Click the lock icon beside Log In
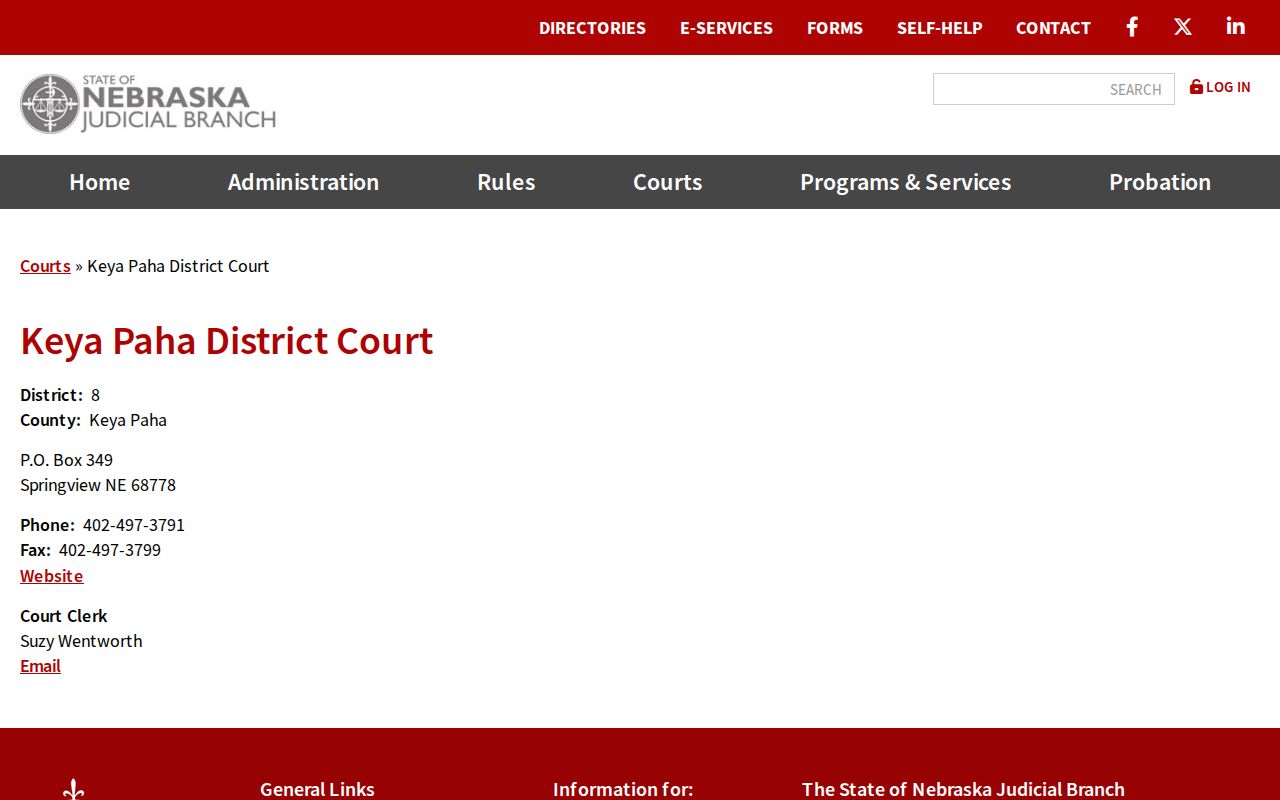1280x800 pixels. (1196, 87)
